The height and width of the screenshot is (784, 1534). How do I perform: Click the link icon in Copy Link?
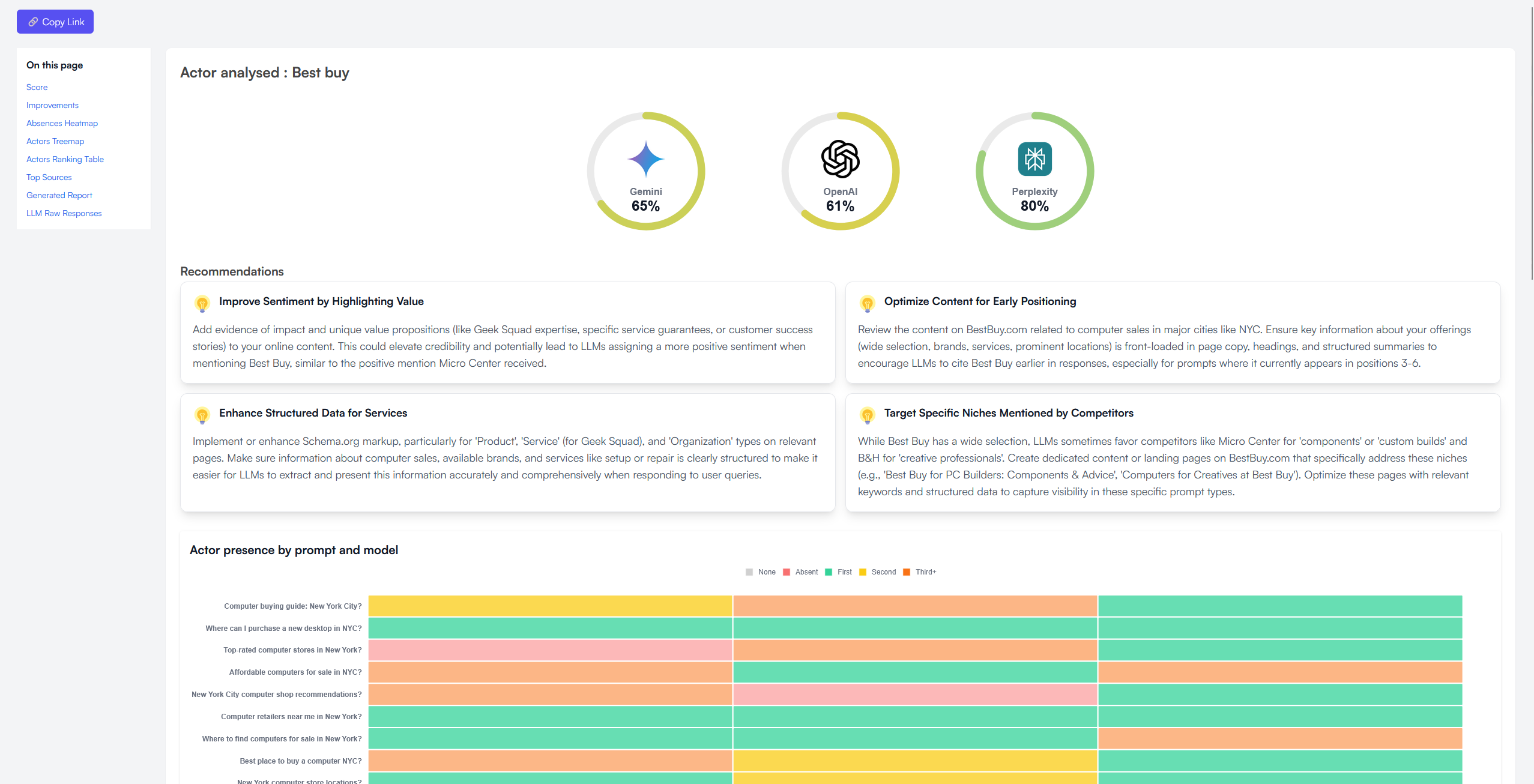click(33, 22)
